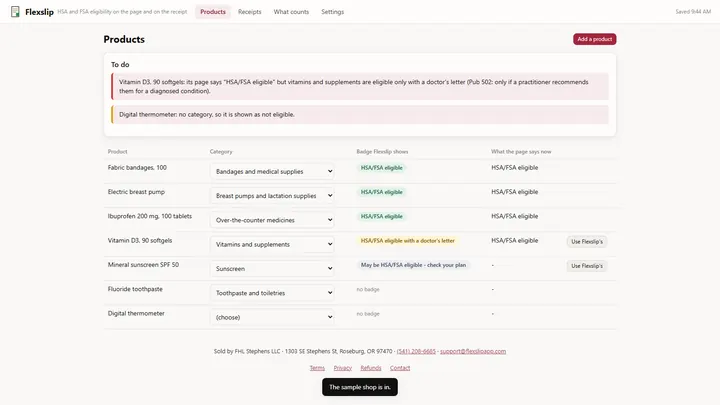Image resolution: width=720 pixels, height=405 pixels.
Task: Click the What the page says now header
Action: point(521,152)
